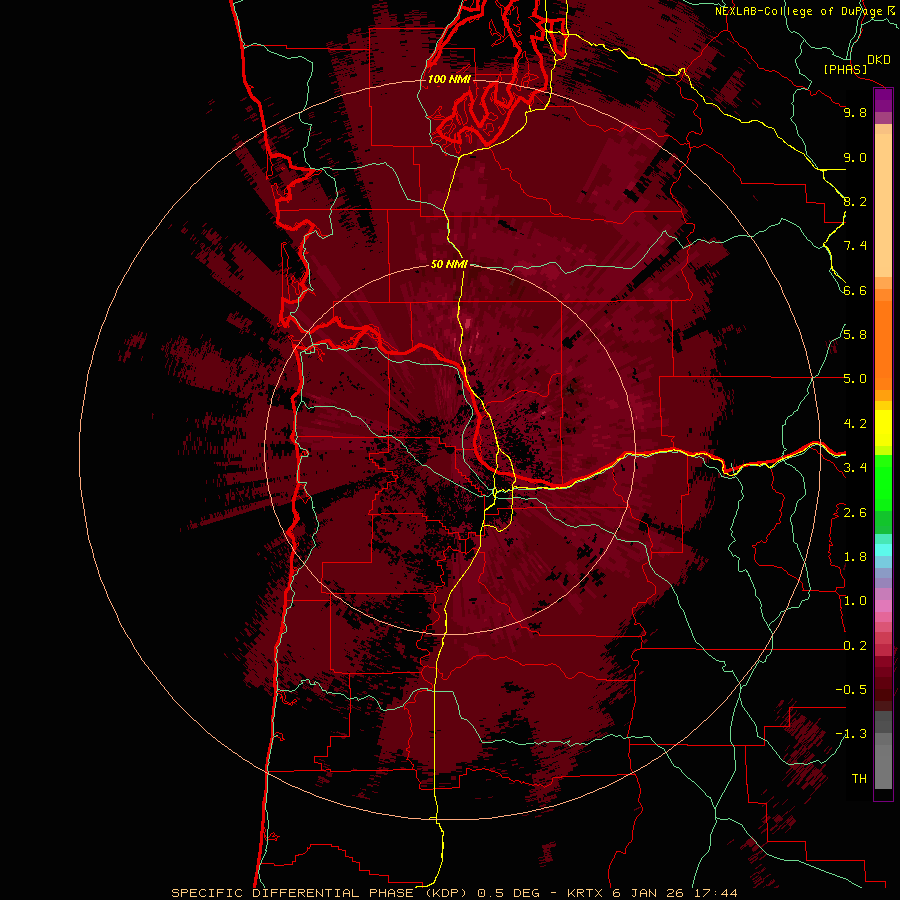Click the -1.3 legend value

point(851,734)
